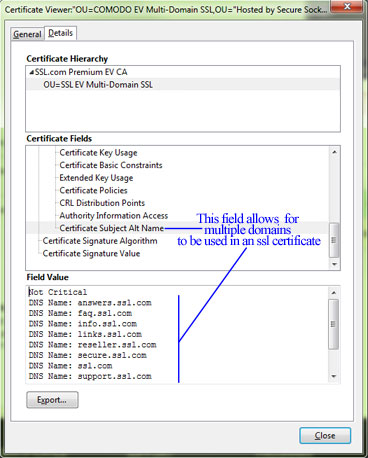Switch to the General tab

pos(27,34)
